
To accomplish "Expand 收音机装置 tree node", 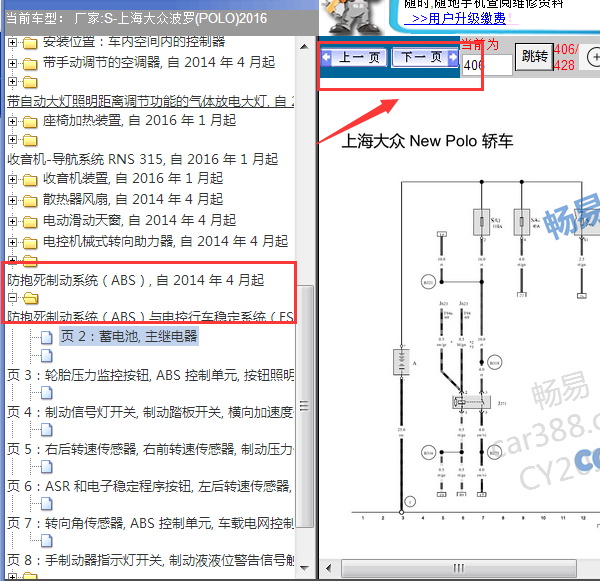I will coord(12,179).
